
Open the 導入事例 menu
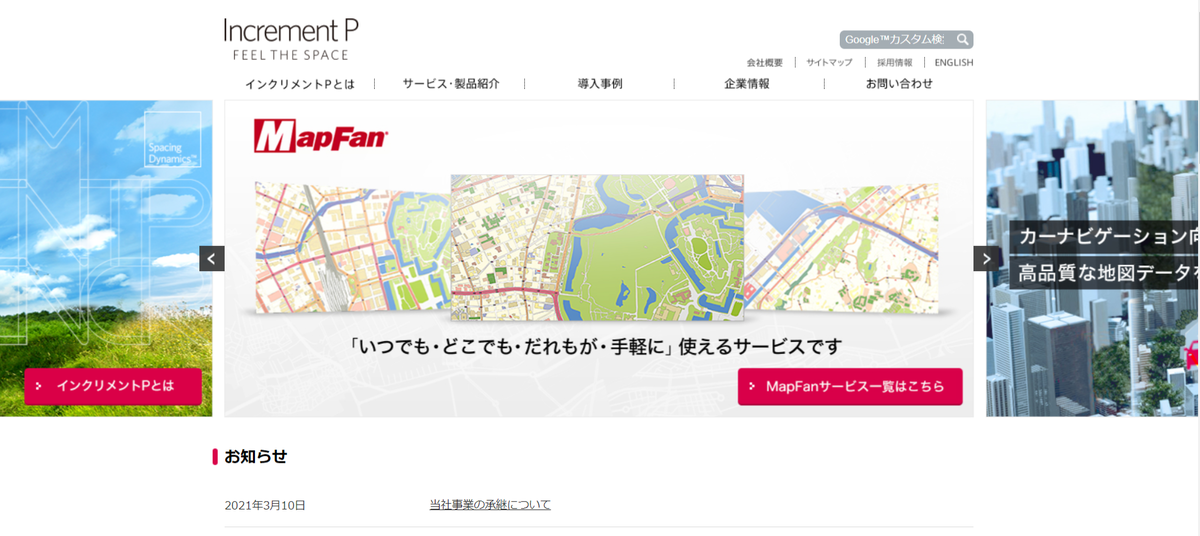[x=600, y=84]
